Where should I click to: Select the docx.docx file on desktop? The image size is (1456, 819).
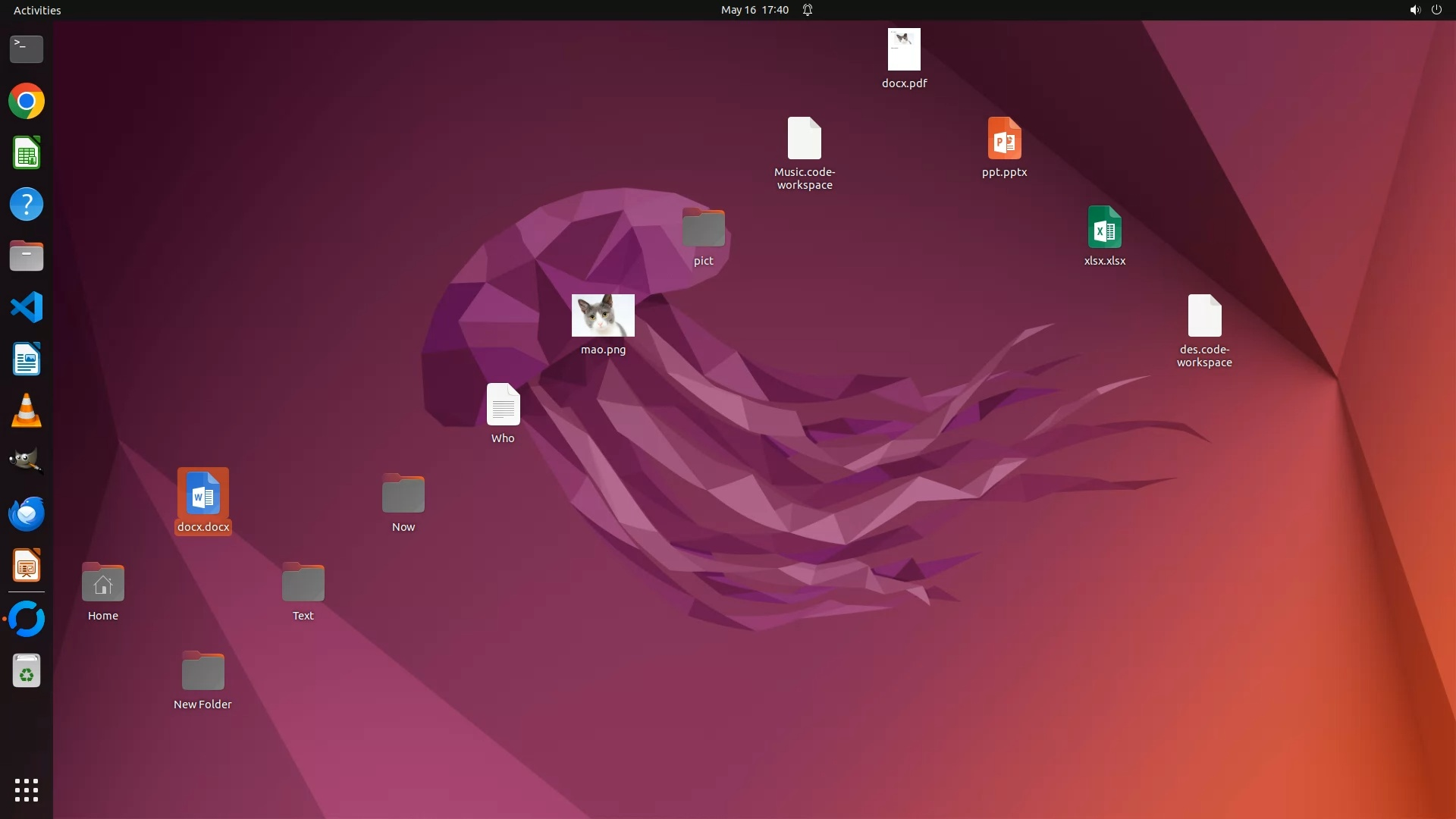point(202,494)
